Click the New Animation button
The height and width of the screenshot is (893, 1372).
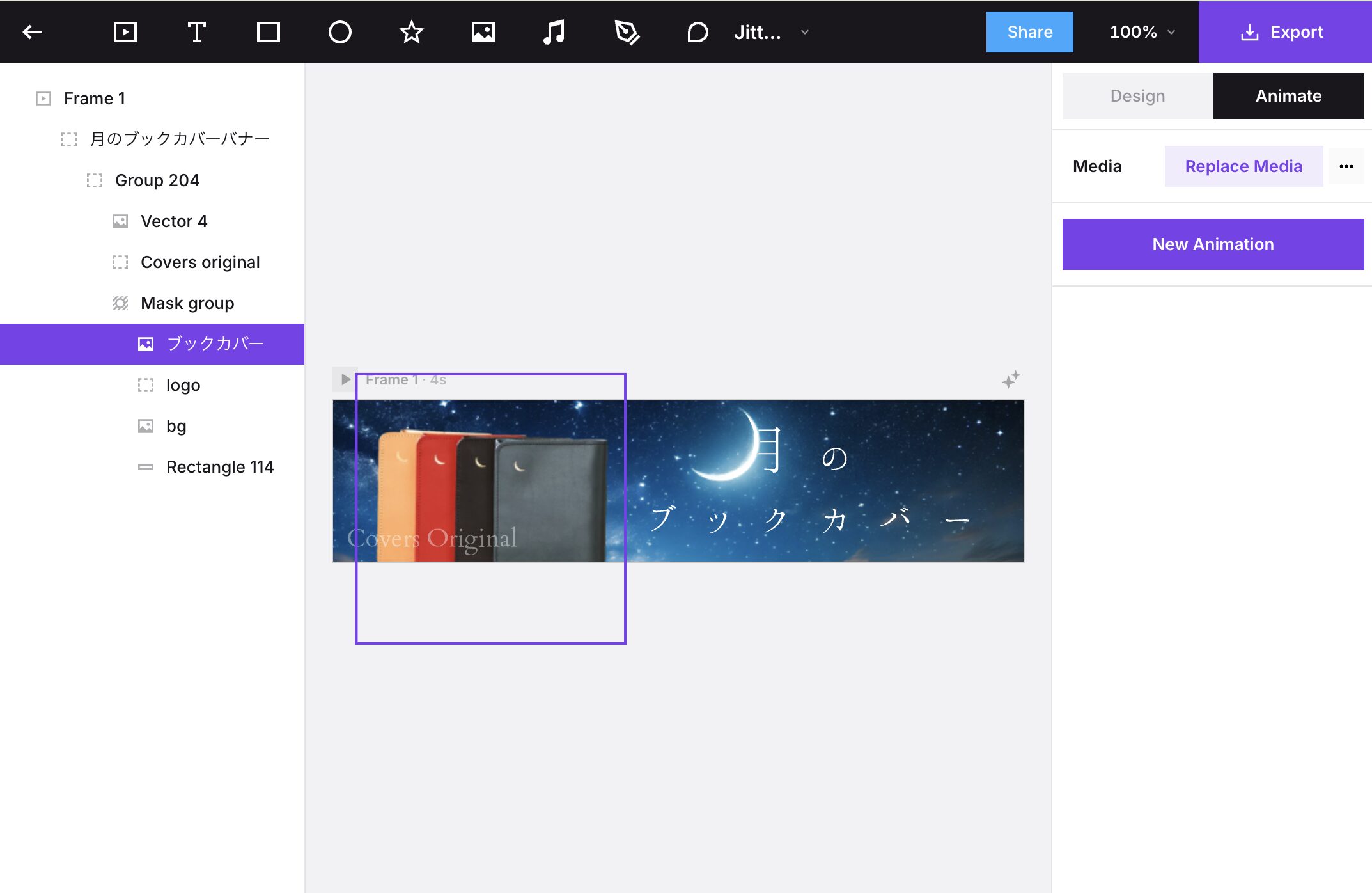(1213, 244)
